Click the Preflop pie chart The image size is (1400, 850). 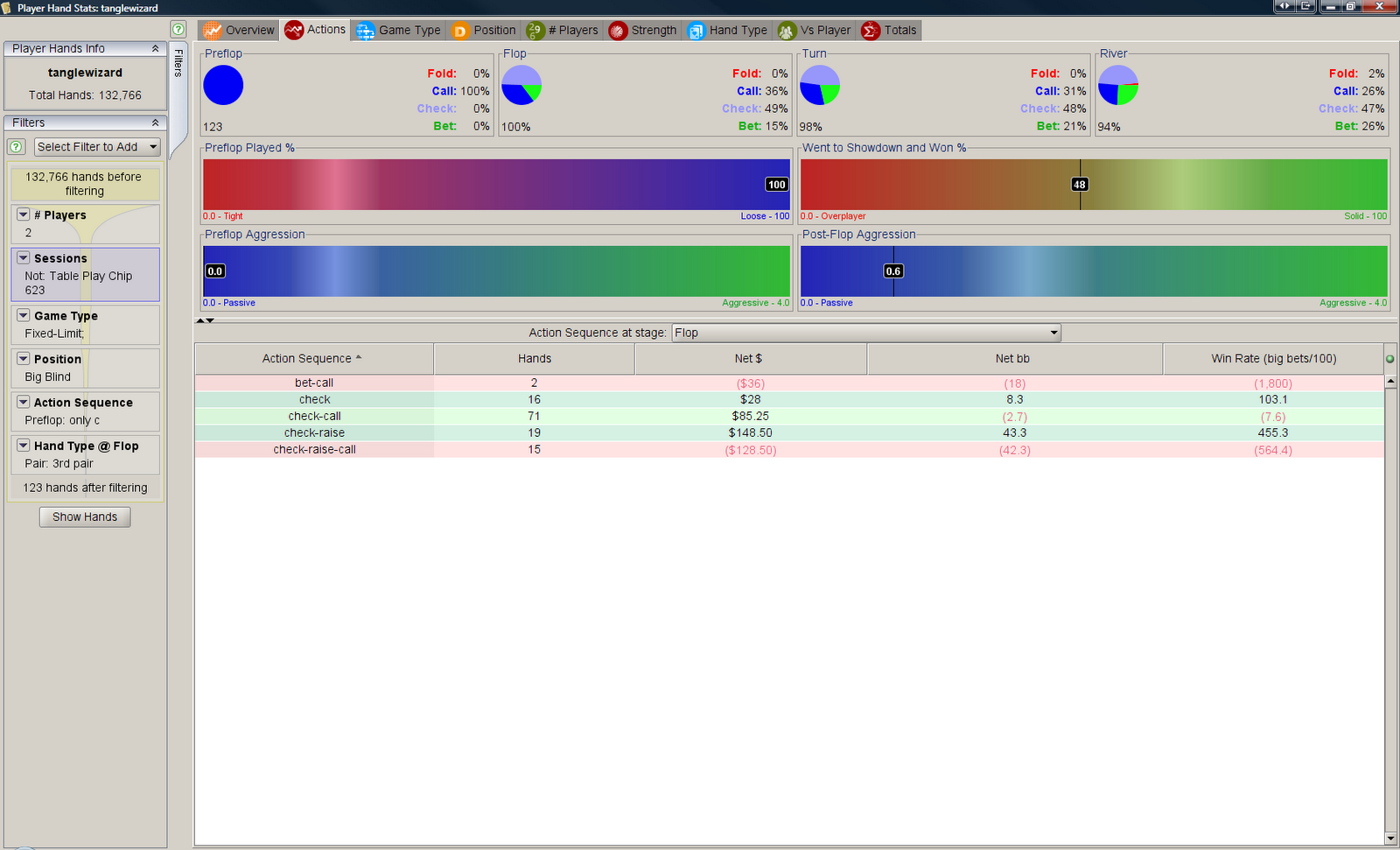pos(223,85)
